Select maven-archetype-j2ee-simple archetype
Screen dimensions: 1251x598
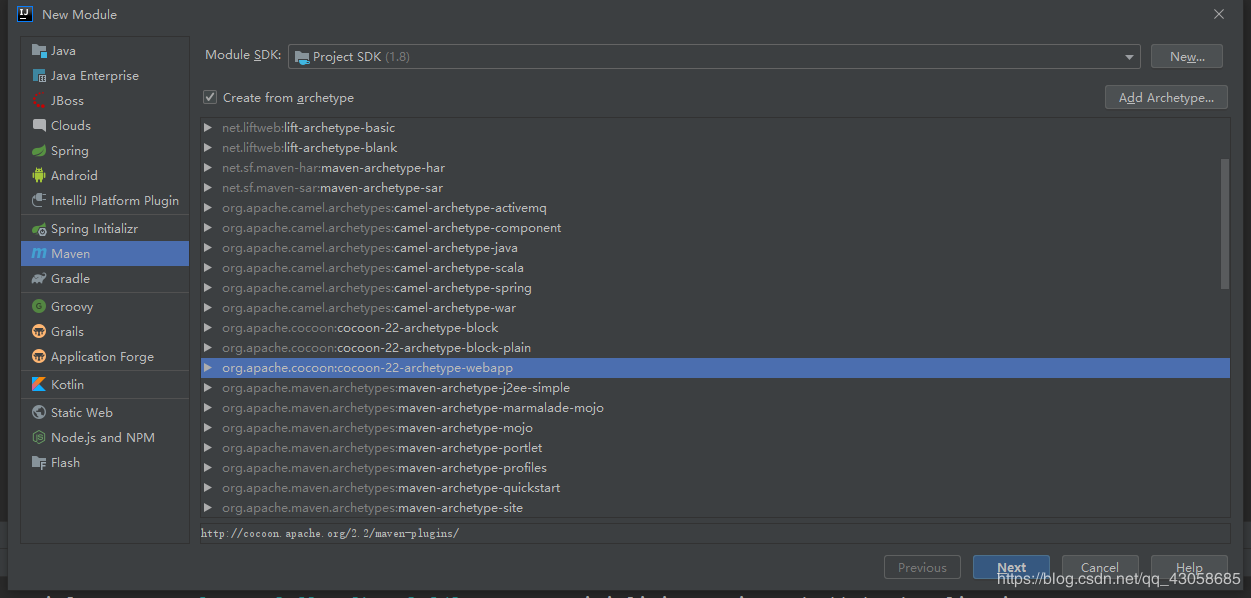715,388
